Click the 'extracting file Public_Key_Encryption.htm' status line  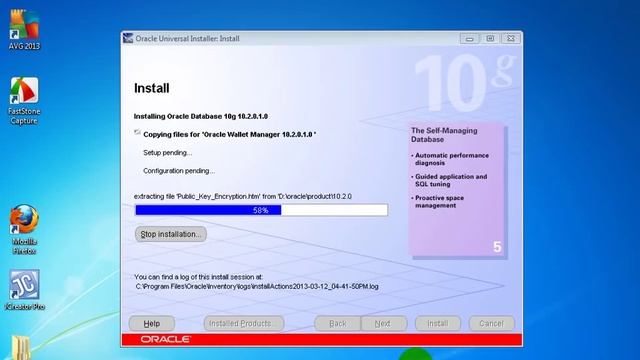click(x=243, y=196)
